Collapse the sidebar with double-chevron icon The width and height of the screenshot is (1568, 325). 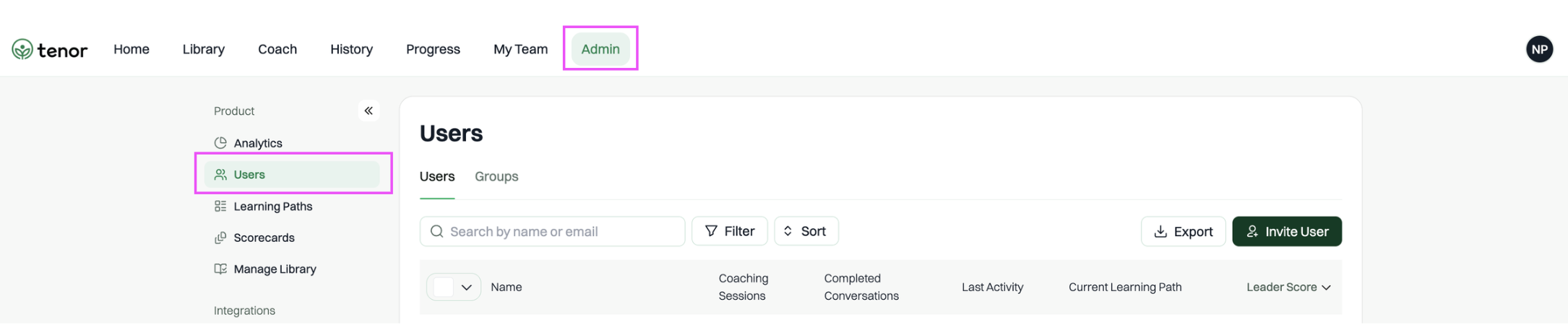click(369, 110)
